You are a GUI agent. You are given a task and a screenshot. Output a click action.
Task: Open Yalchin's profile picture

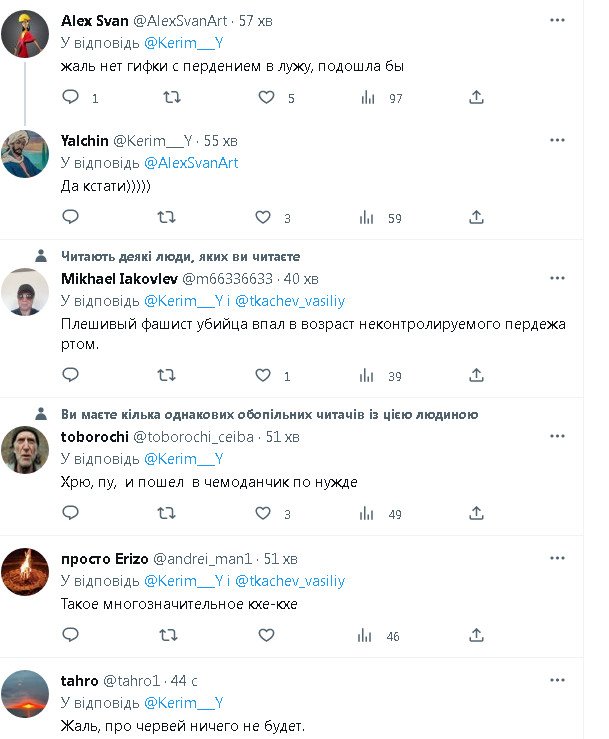pos(25,154)
